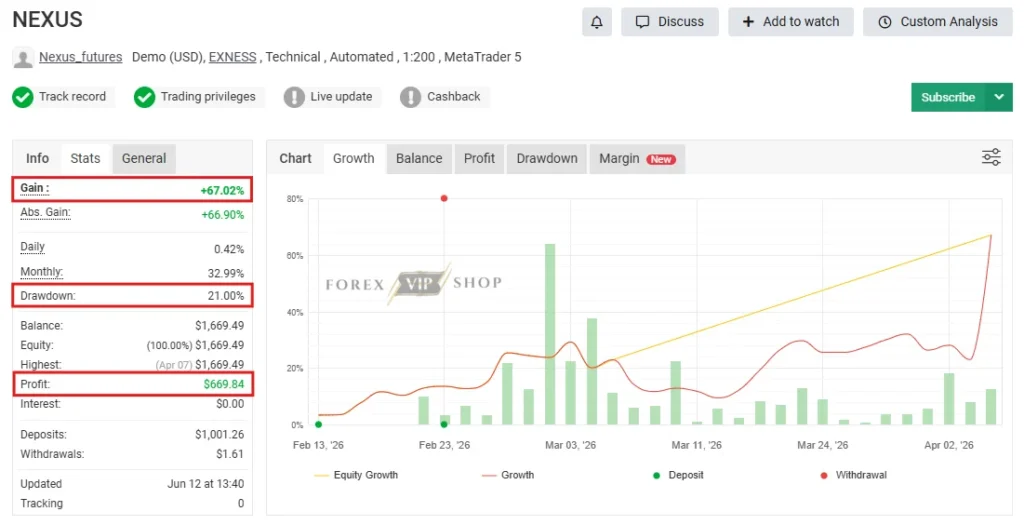This screenshot has width=1024, height=525.
Task: Switch to the Info tab
Action: pos(37,158)
